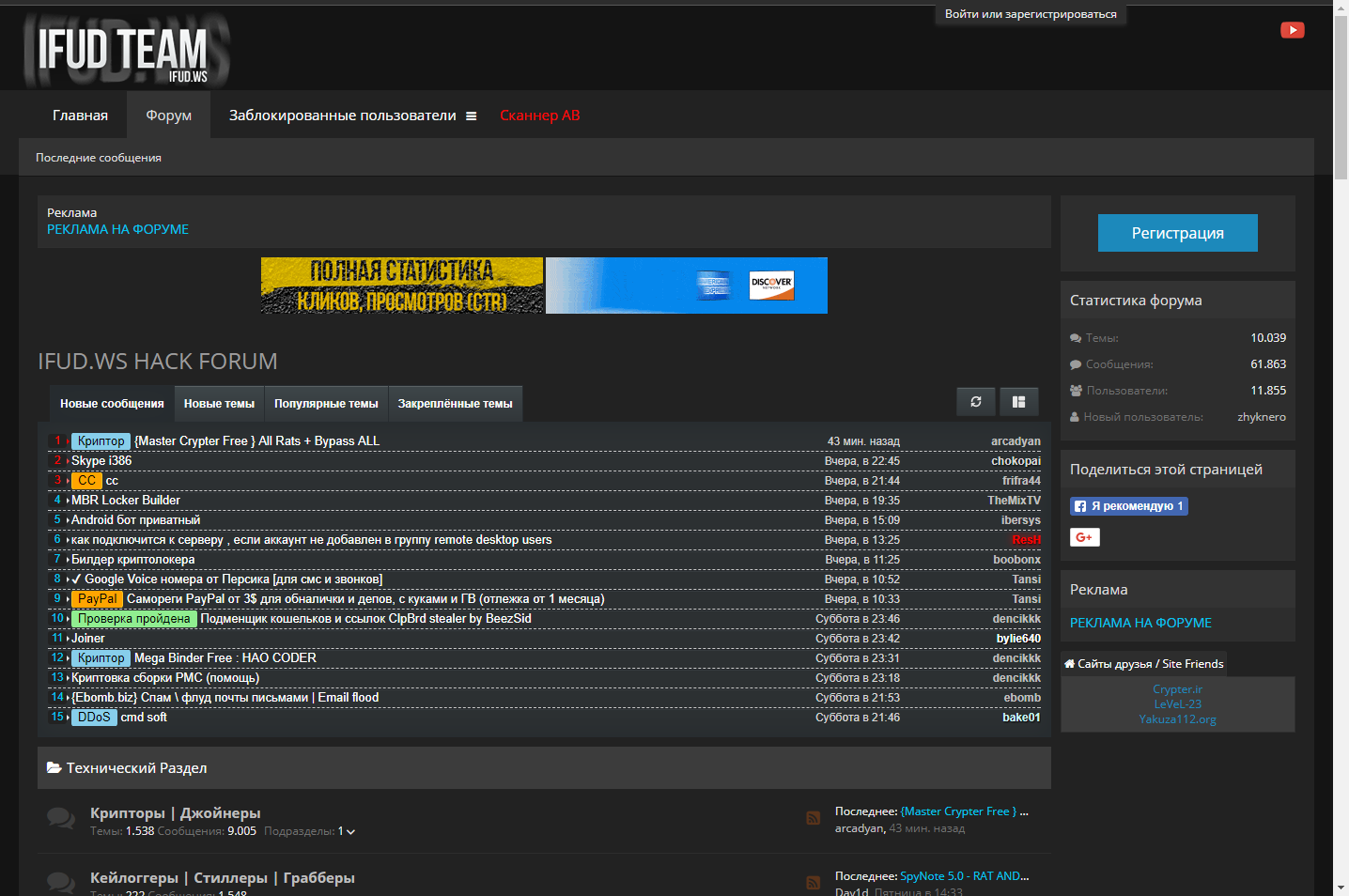The height and width of the screenshot is (896, 1349).
Task: Click the Facebook 'Я рекомендую' button
Action: point(1129,506)
